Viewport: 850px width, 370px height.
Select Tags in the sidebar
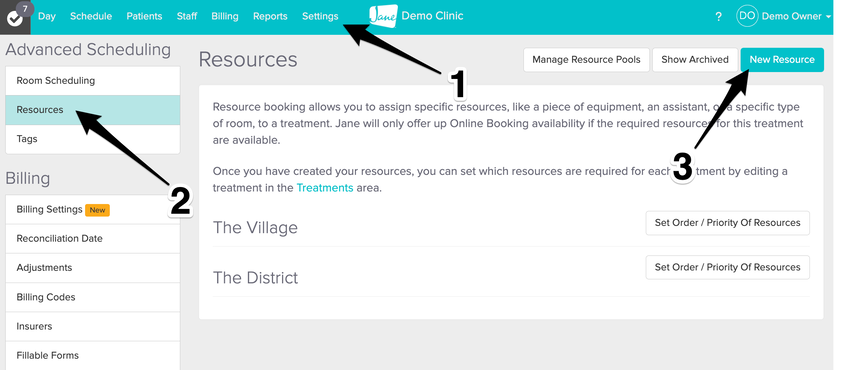[x=93, y=139]
